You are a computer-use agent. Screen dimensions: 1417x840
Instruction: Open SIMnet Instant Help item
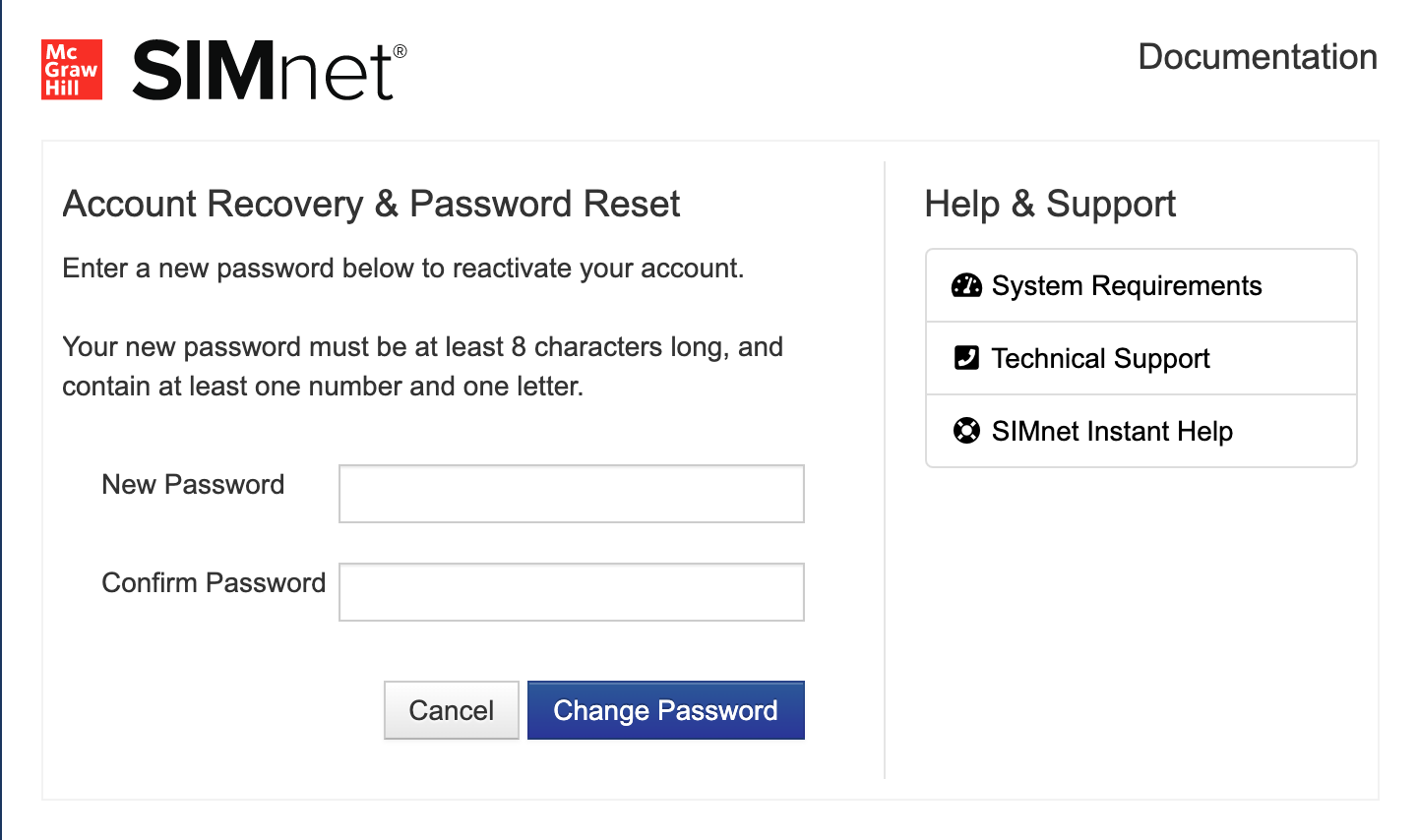[1141, 431]
